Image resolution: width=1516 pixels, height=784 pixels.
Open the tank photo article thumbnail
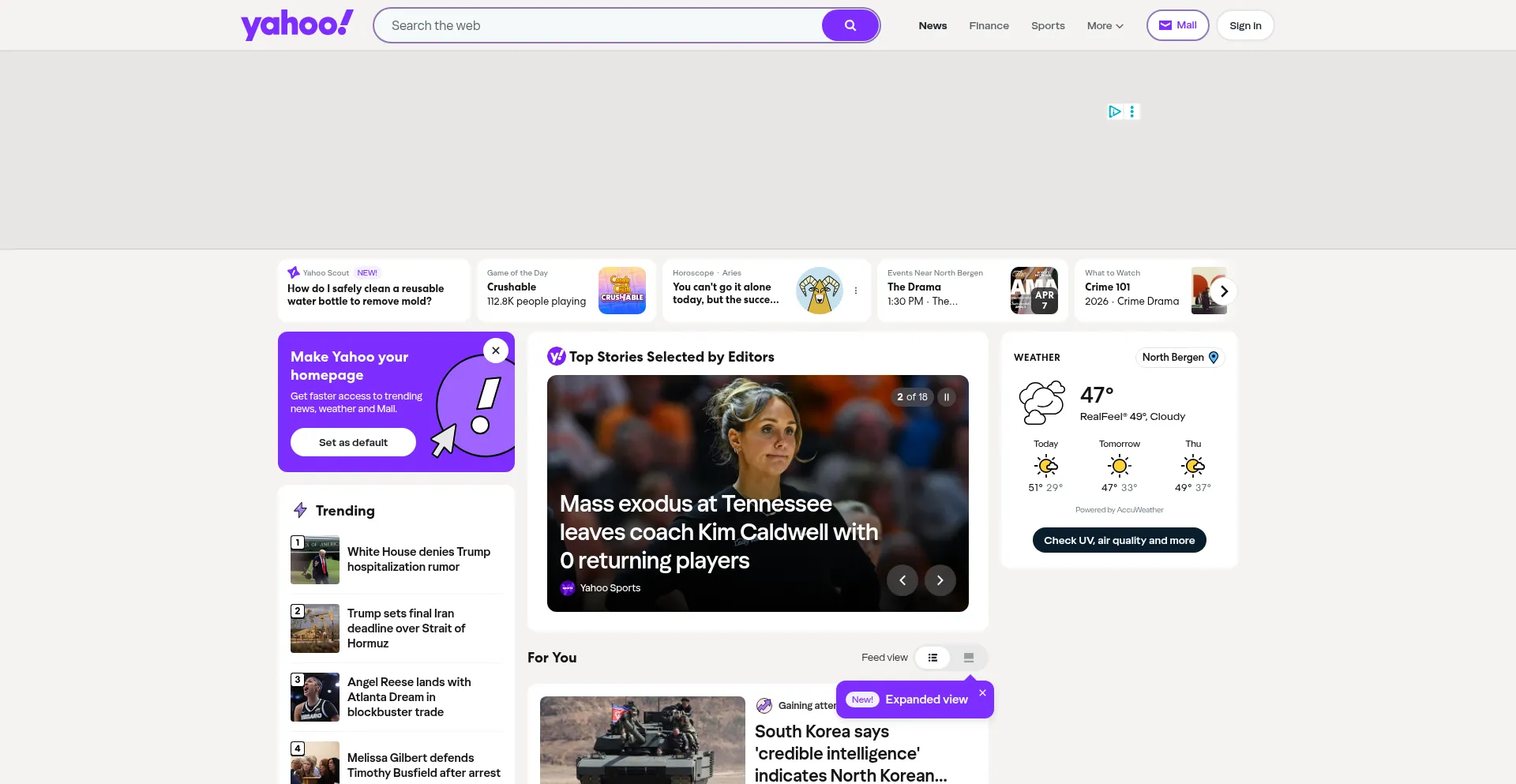pyautogui.click(x=643, y=741)
